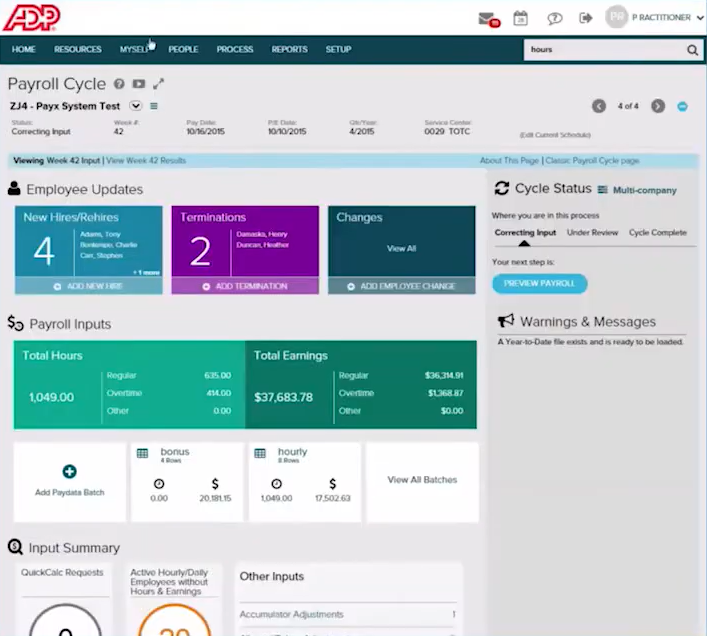
Task: Open the Terminations tile
Action: pos(245,241)
